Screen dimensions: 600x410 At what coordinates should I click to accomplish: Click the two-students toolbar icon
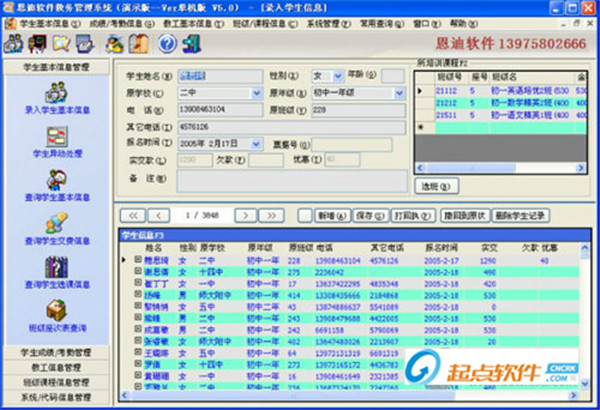[14, 44]
